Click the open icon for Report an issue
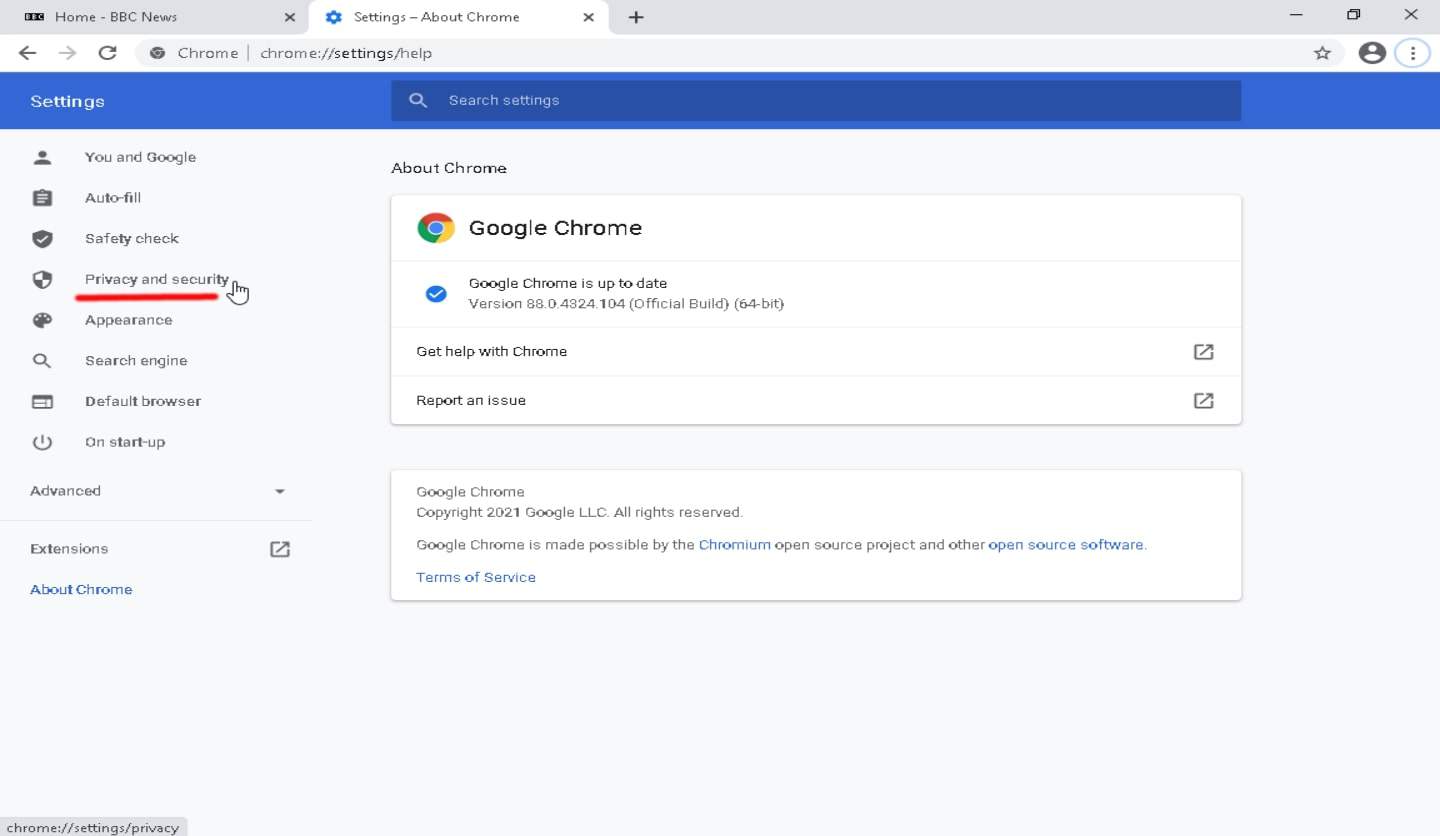This screenshot has width=1440, height=836. pos(1203,400)
